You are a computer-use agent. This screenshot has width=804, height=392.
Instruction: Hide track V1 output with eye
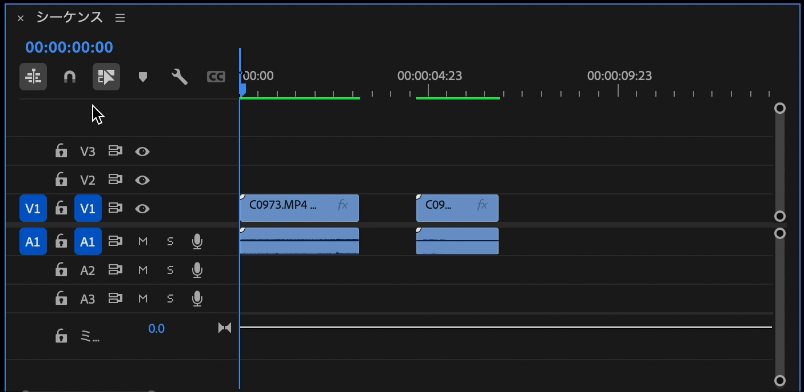click(143, 209)
